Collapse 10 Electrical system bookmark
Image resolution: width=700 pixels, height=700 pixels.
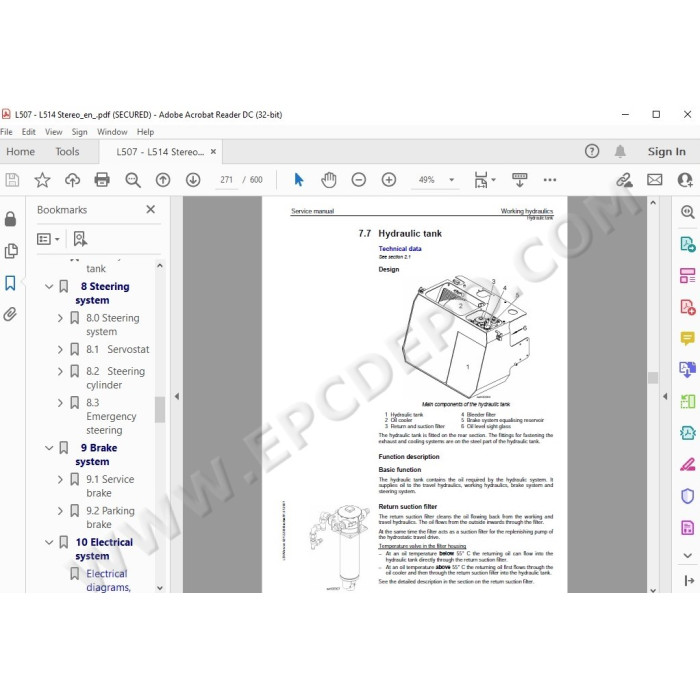click(x=49, y=542)
